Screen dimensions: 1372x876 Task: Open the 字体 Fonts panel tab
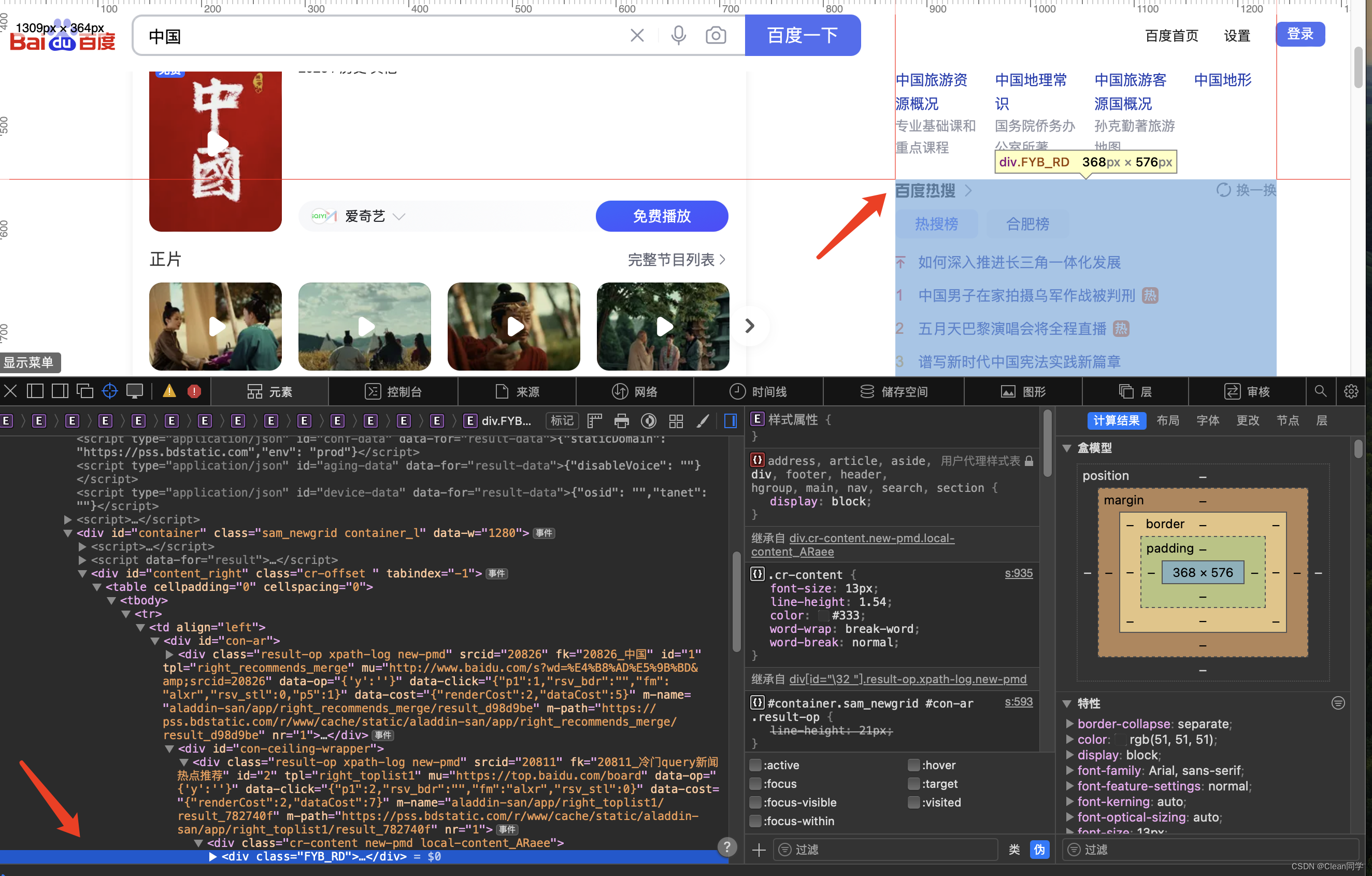click(x=1208, y=420)
